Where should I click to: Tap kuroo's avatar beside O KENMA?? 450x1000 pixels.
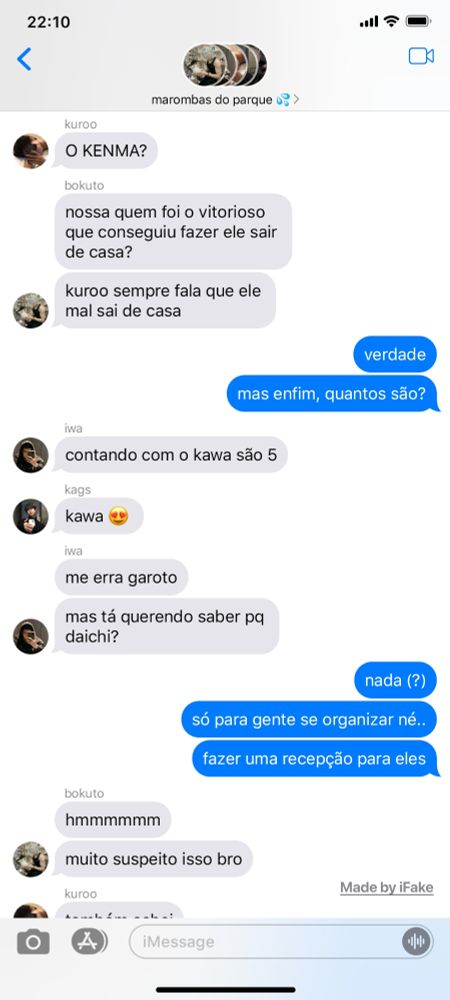tap(31, 151)
